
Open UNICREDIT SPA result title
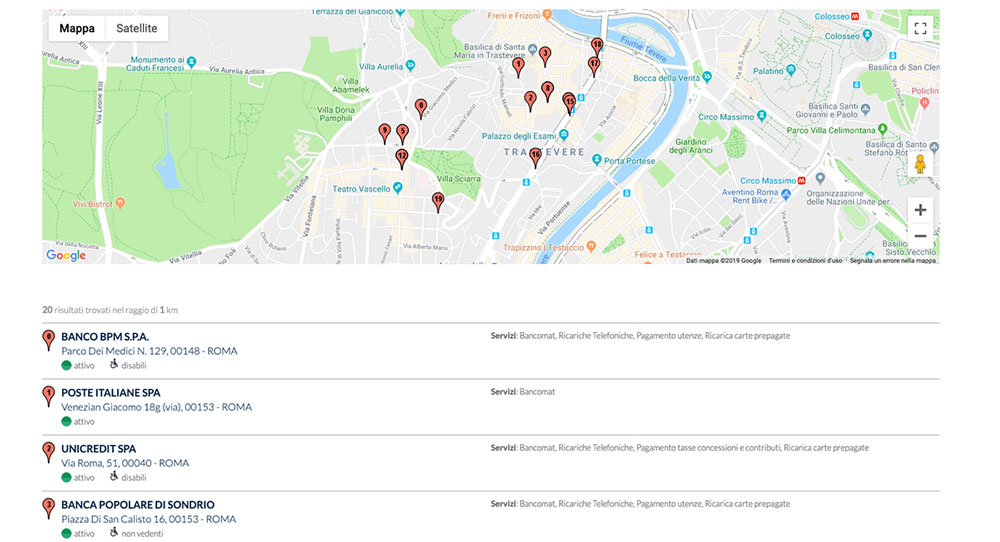(98, 449)
